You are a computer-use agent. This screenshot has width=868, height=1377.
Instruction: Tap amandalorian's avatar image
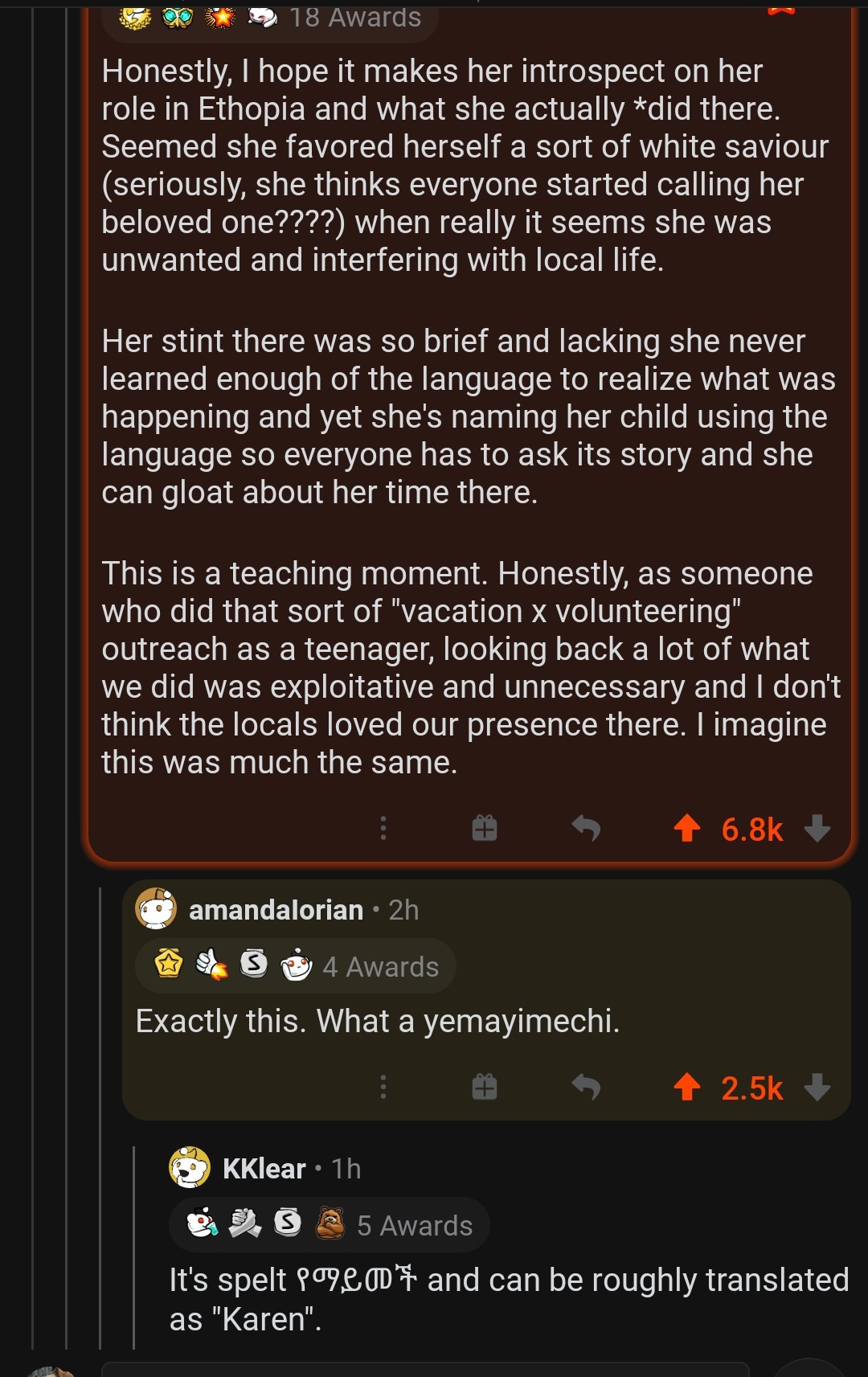tap(156, 909)
